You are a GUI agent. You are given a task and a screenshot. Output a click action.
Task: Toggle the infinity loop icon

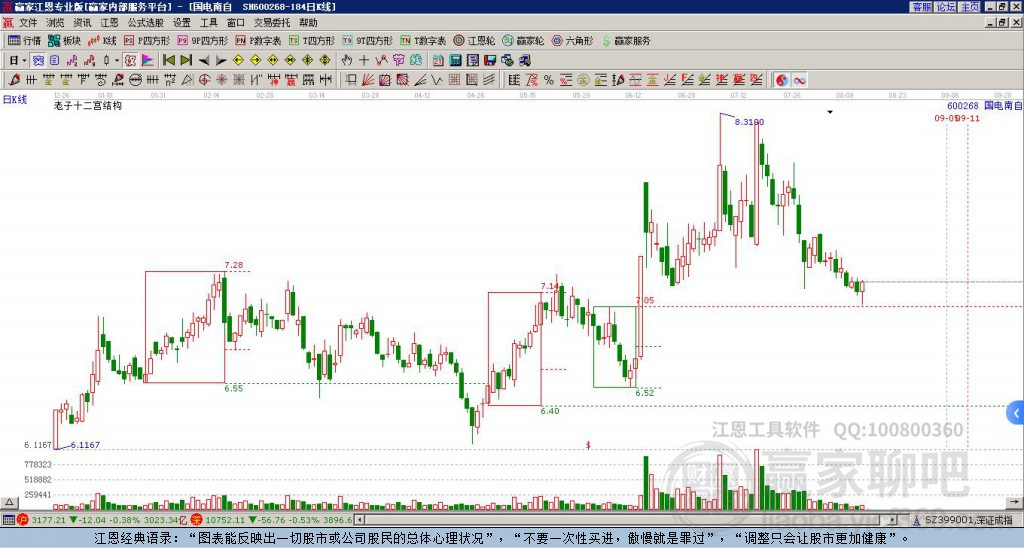(x=799, y=80)
